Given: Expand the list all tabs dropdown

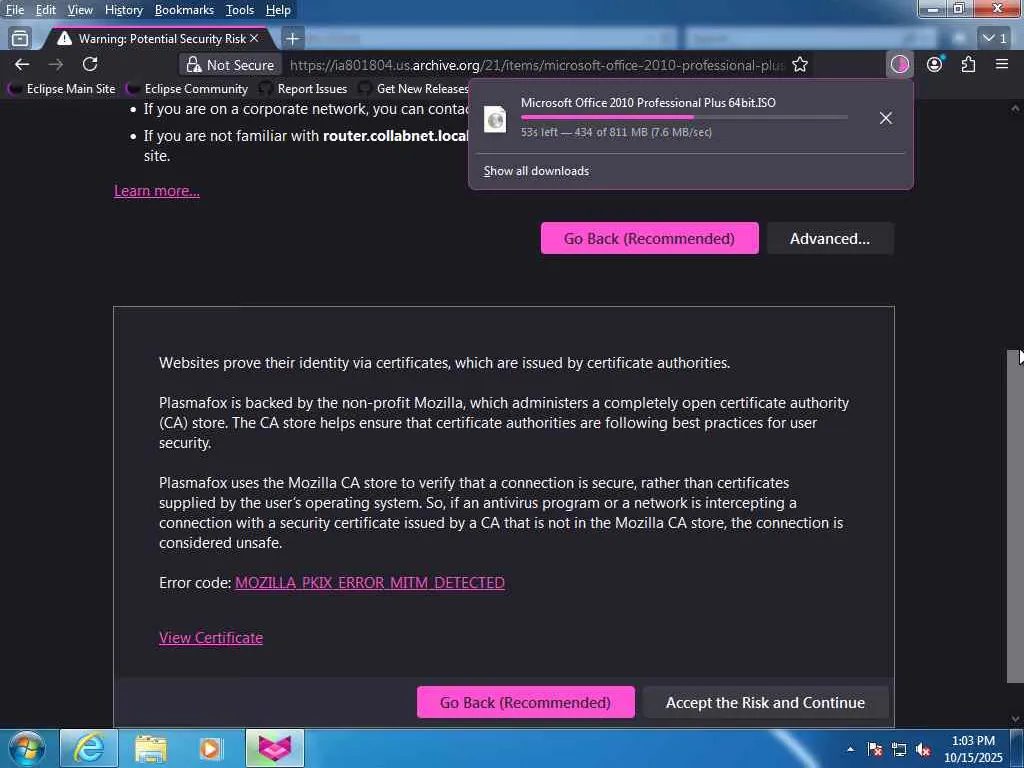Looking at the screenshot, I should (995, 39).
